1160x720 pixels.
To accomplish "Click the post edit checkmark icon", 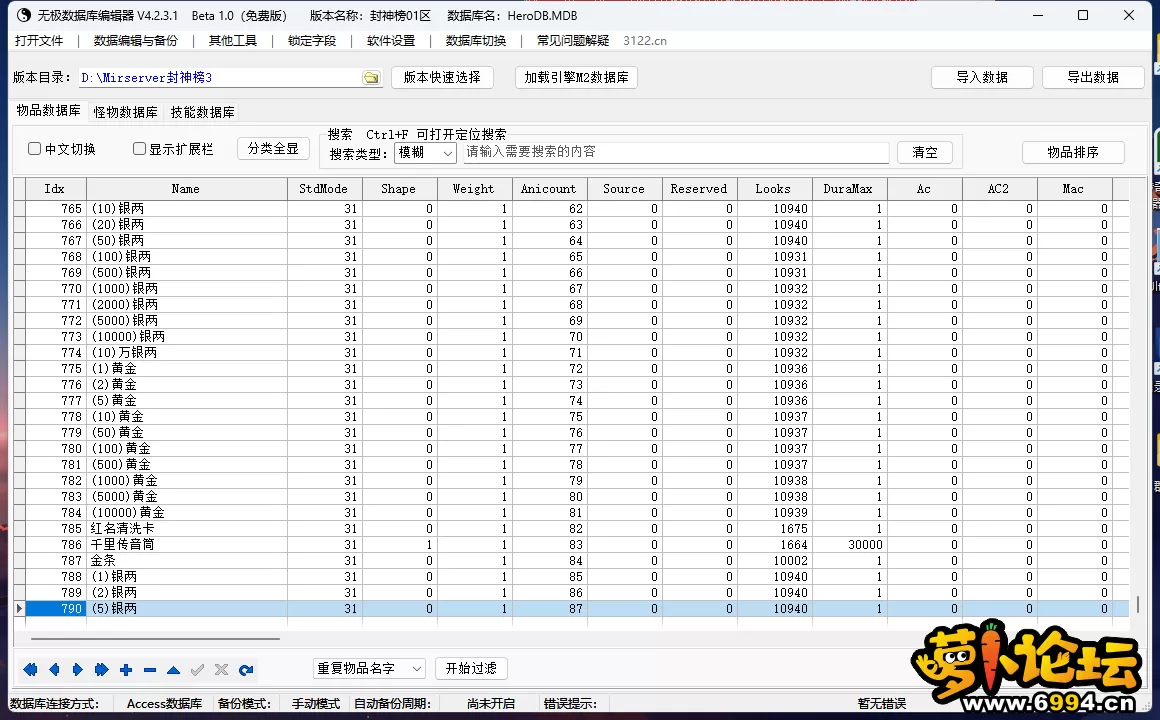I will [198, 670].
